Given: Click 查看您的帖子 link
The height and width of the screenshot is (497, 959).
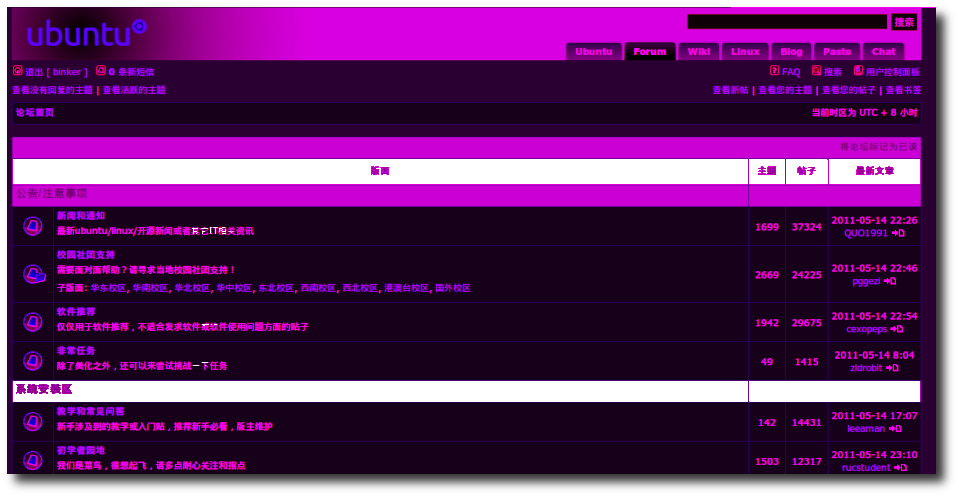Looking at the screenshot, I should pos(849,90).
